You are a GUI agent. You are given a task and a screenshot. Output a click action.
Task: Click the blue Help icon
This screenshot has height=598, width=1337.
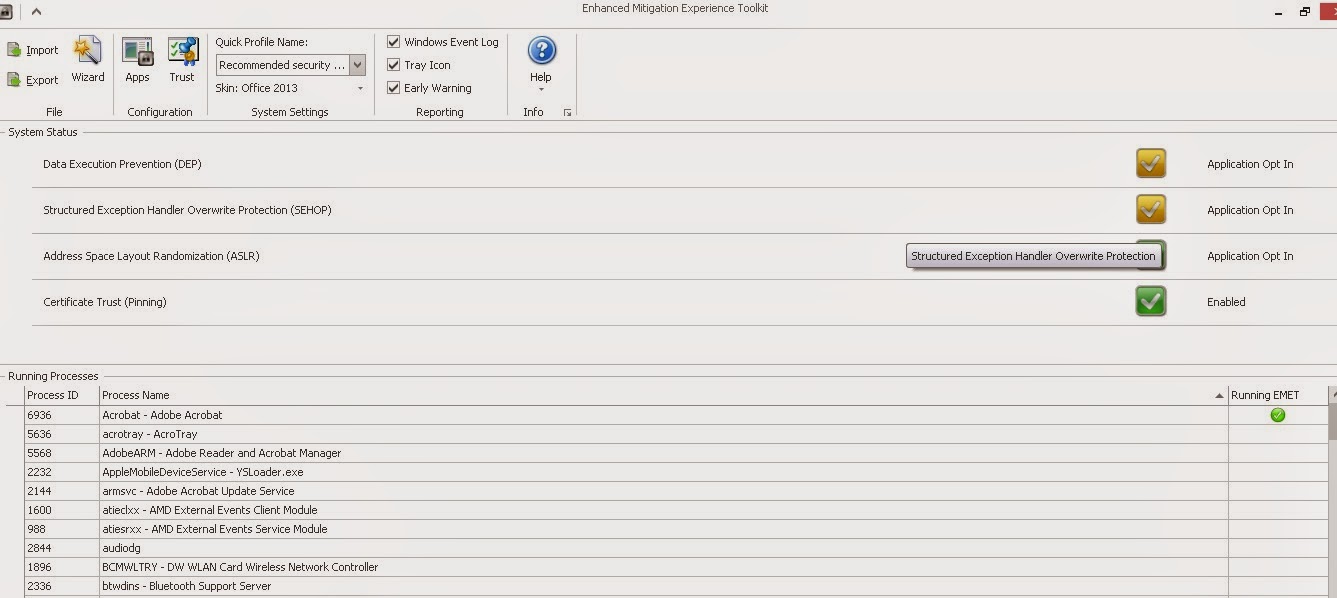(x=541, y=51)
